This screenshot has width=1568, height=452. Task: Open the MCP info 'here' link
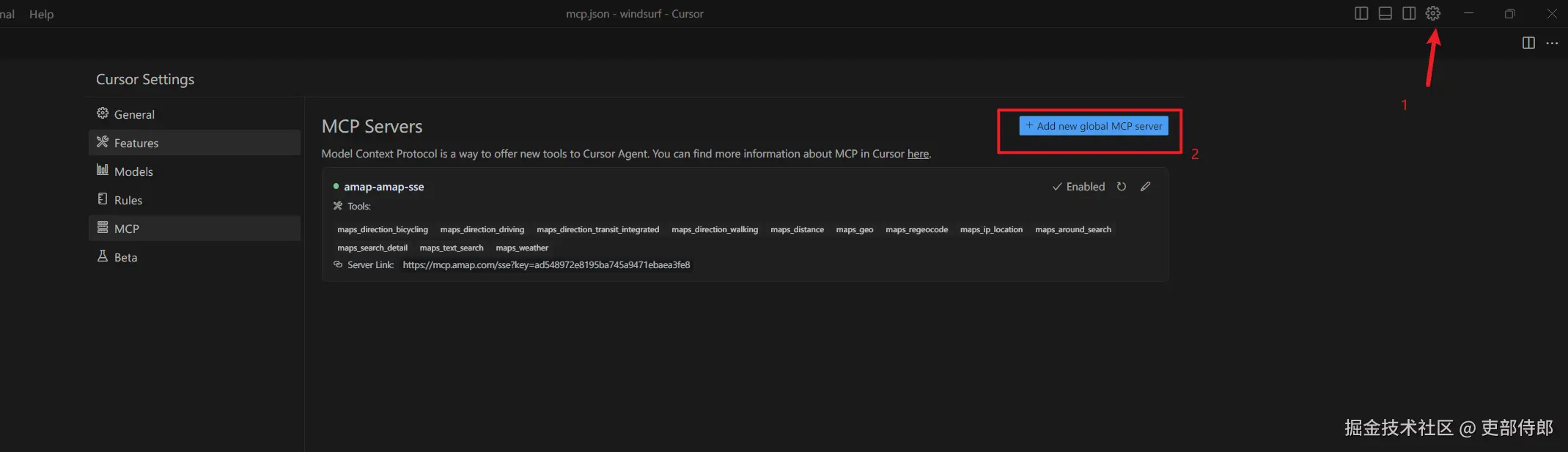tap(918, 154)
